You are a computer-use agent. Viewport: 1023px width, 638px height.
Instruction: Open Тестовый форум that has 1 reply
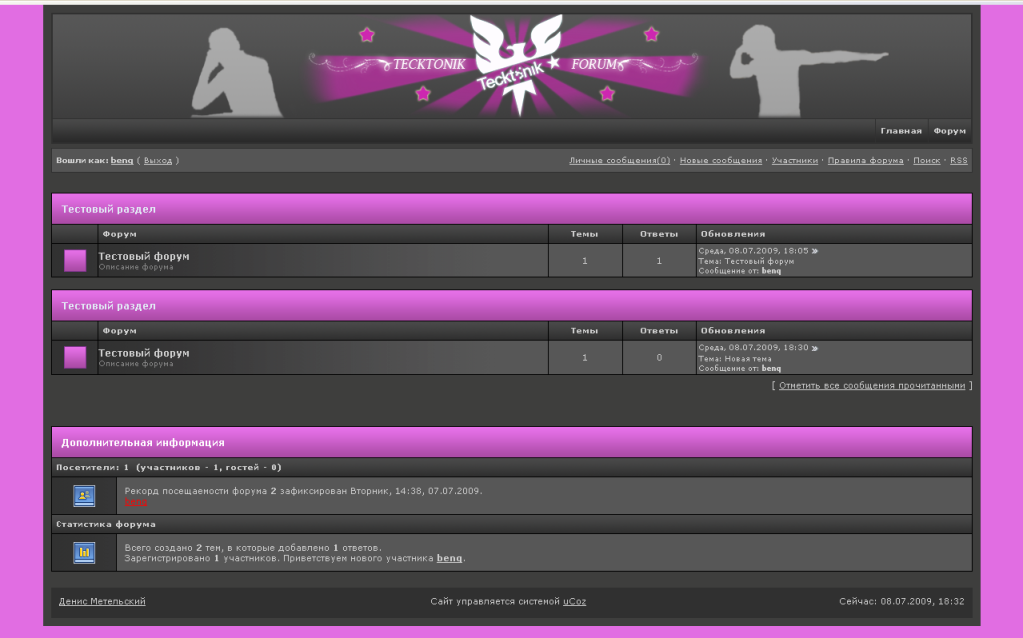[144, 256]
